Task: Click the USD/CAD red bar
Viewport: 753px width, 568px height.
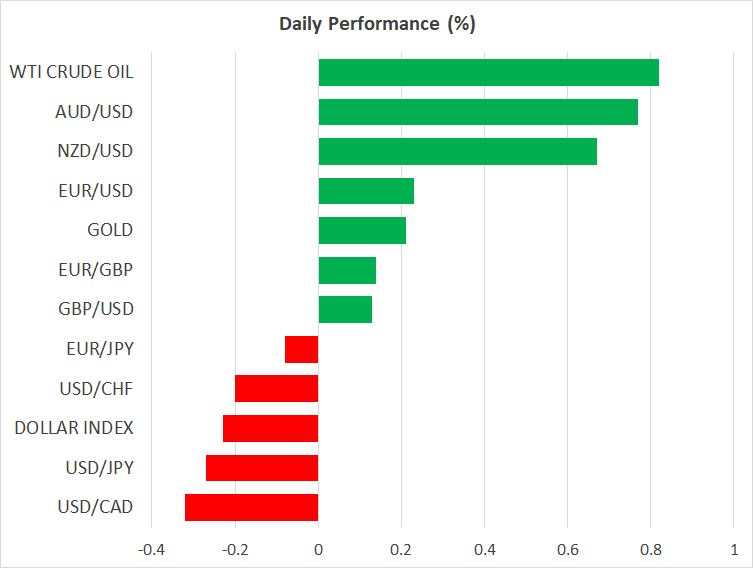Action: pyautogui.click(x=251, y=507)
